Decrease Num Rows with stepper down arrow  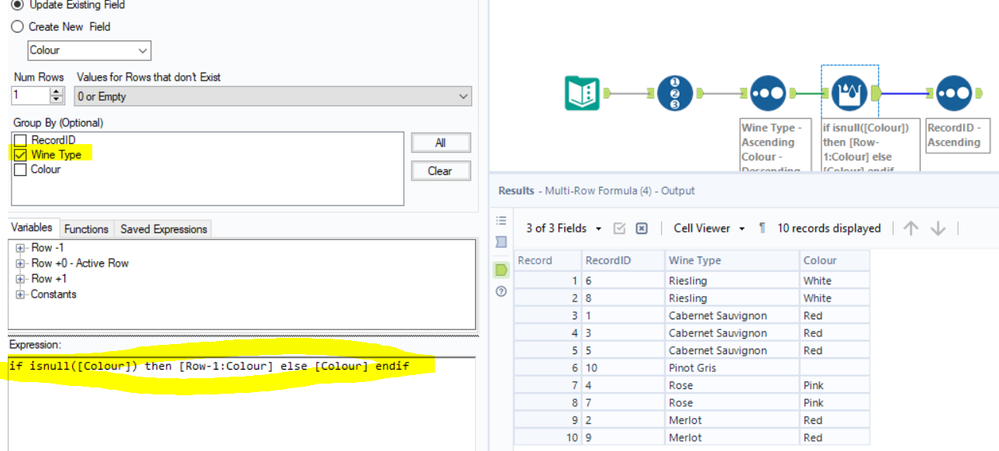57,101
